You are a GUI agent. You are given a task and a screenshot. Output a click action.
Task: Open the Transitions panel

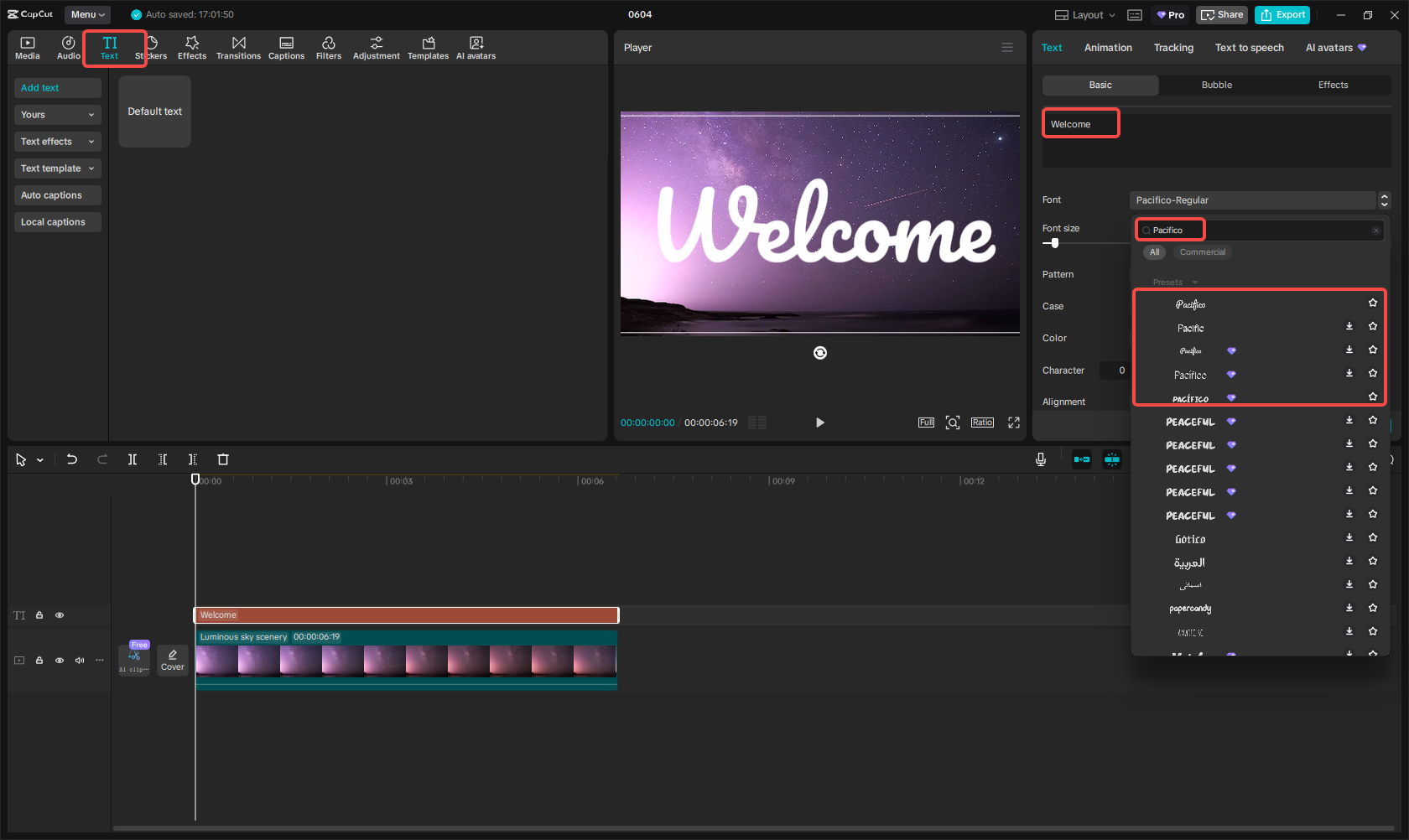coord(239,47)
